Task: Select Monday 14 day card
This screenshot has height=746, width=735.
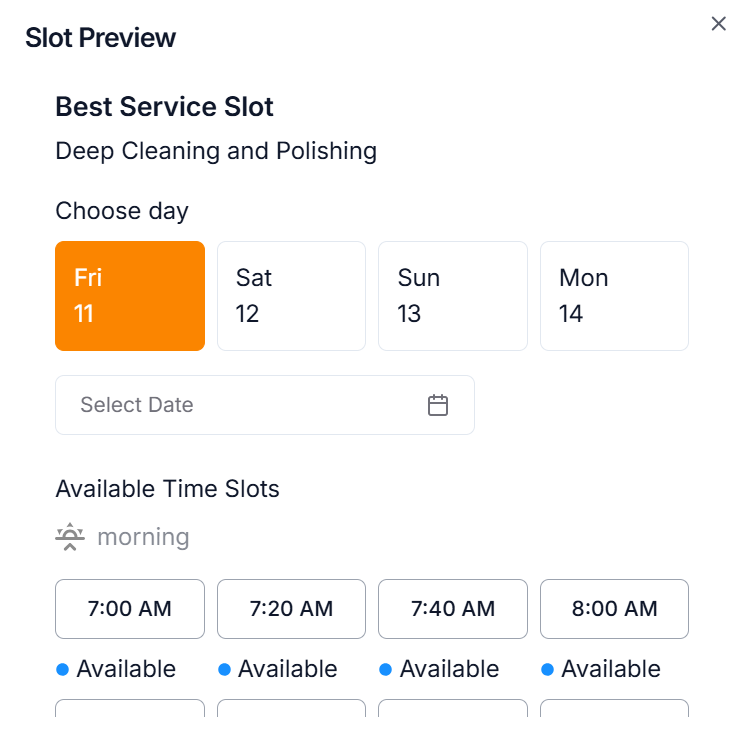Action: click(614, 296)
